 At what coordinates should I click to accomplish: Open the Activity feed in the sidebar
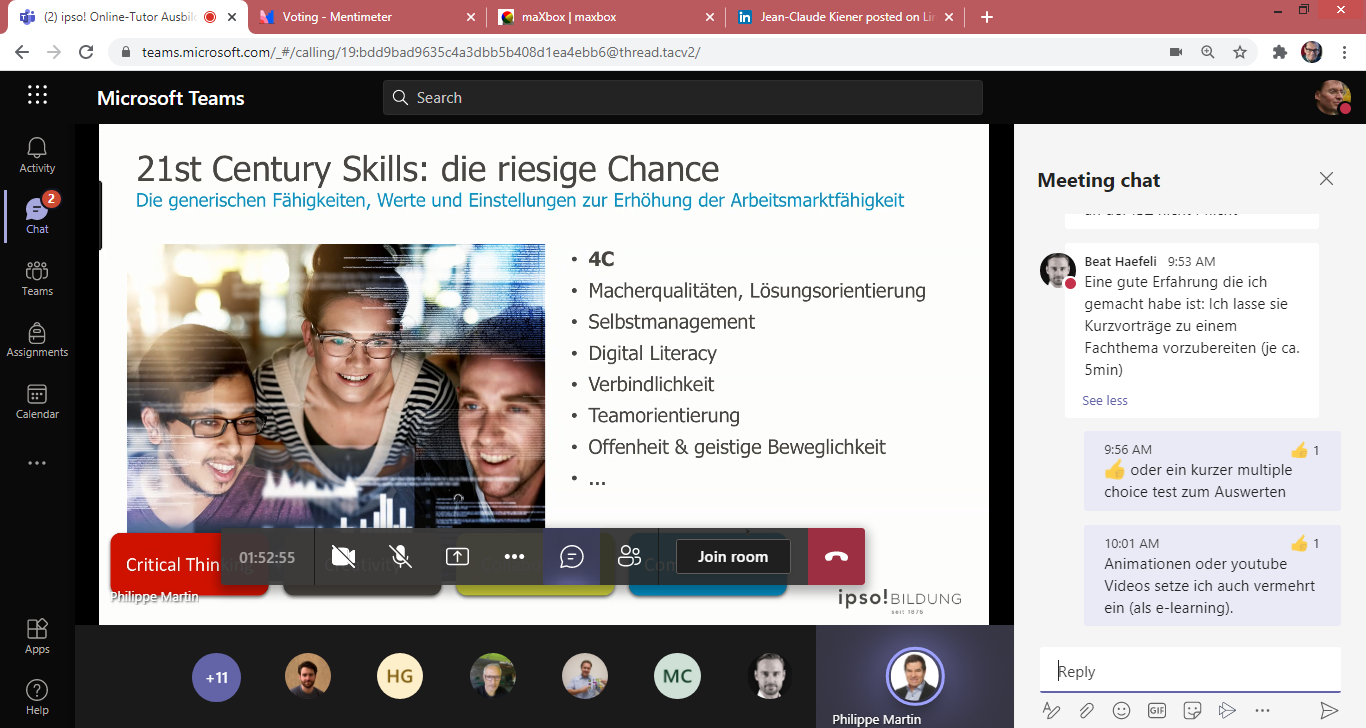[37, 155]
